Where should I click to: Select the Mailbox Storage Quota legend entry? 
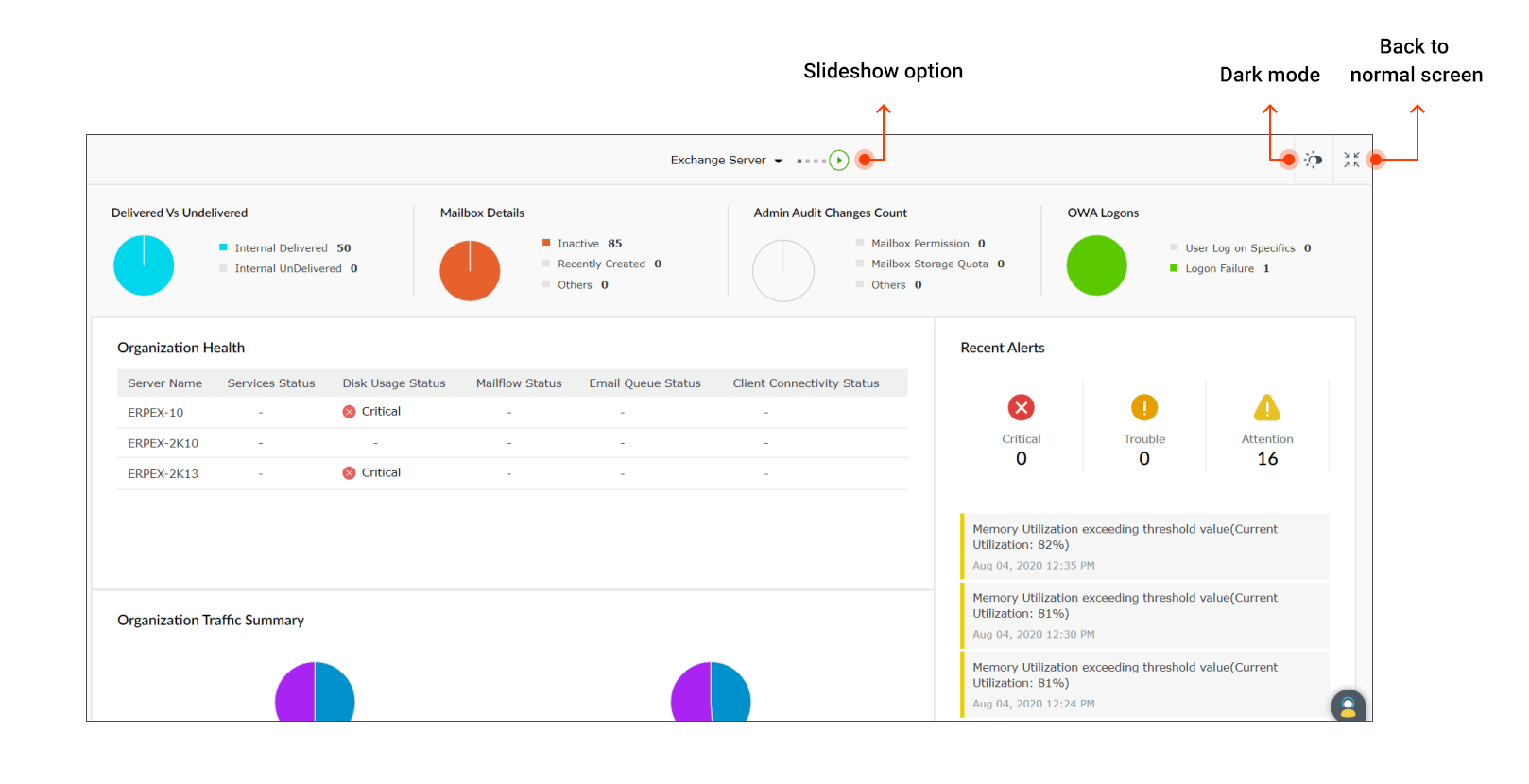pos(930,264)
